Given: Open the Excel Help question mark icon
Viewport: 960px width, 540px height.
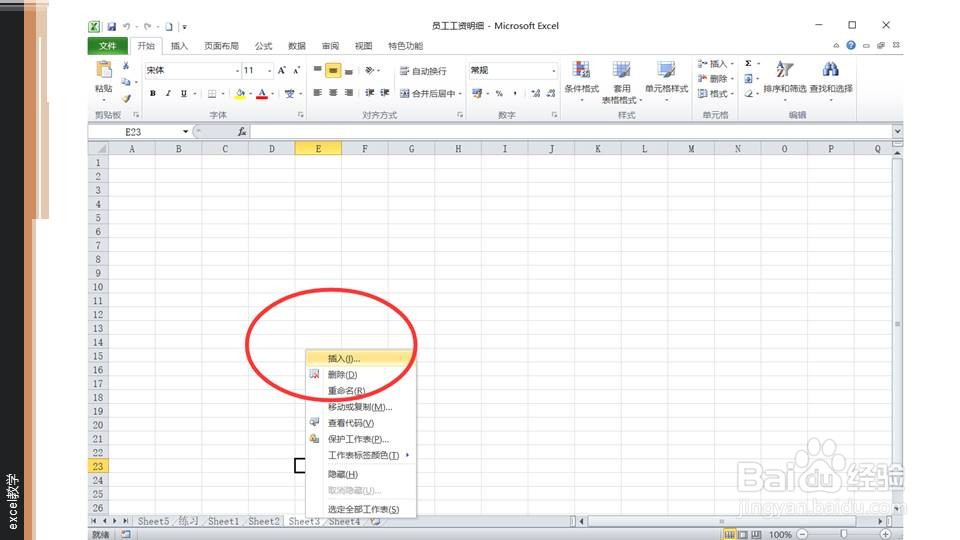Looking at the screenshot, I should tap(851, 45).
